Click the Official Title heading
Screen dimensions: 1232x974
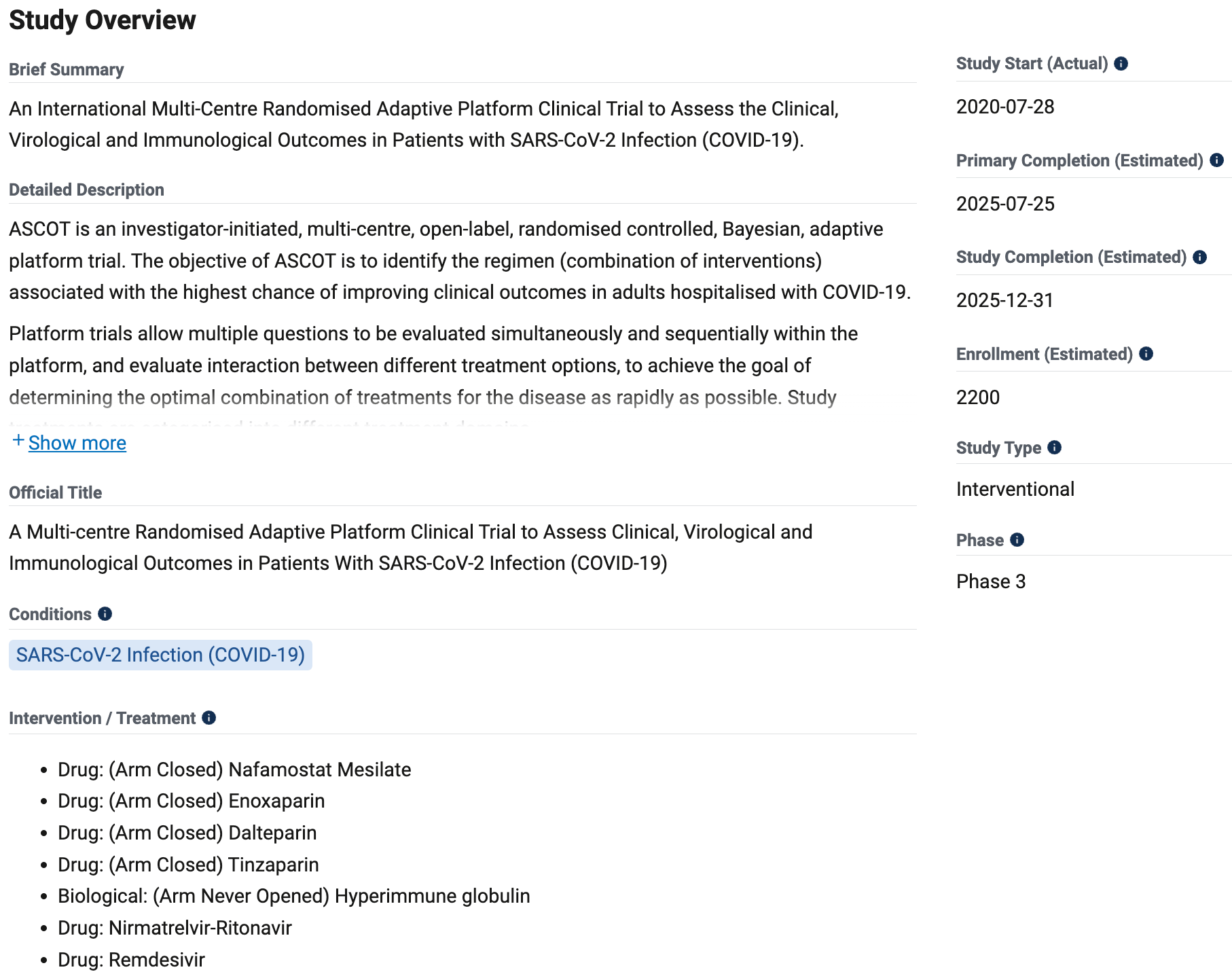(56, 492)
